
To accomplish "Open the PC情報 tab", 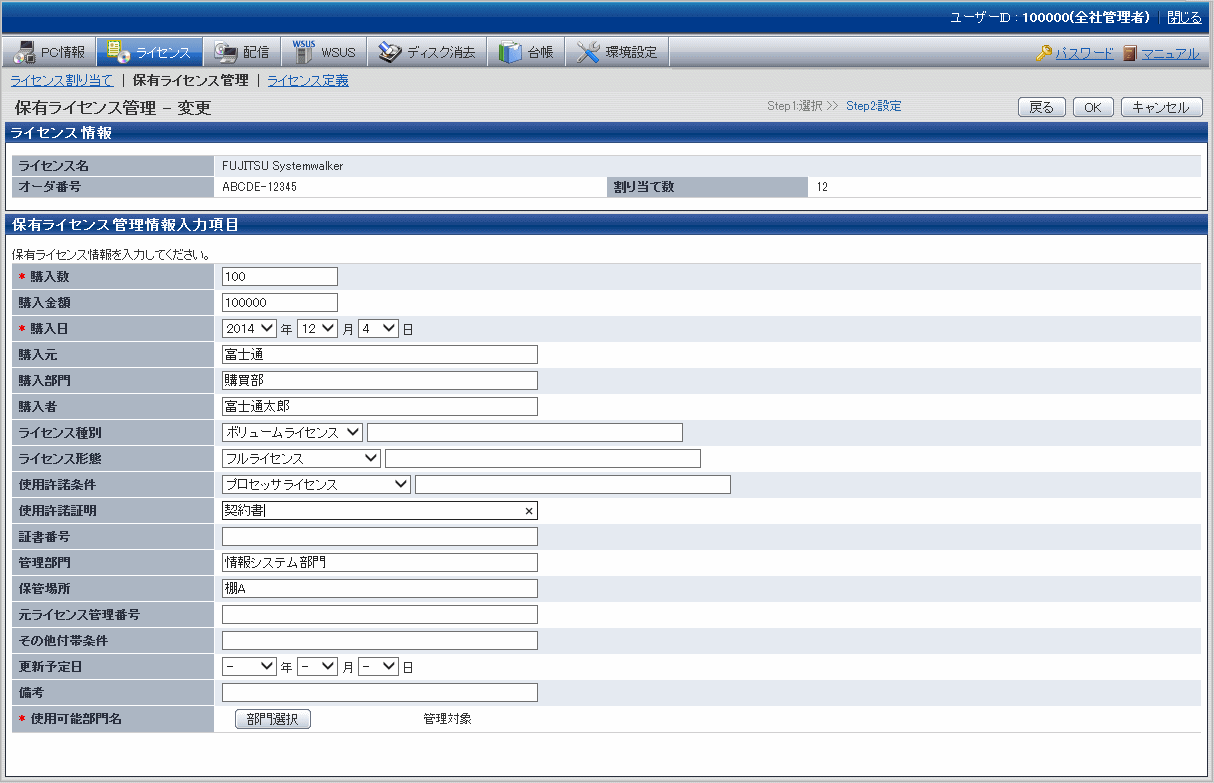I will pos(50,52).
